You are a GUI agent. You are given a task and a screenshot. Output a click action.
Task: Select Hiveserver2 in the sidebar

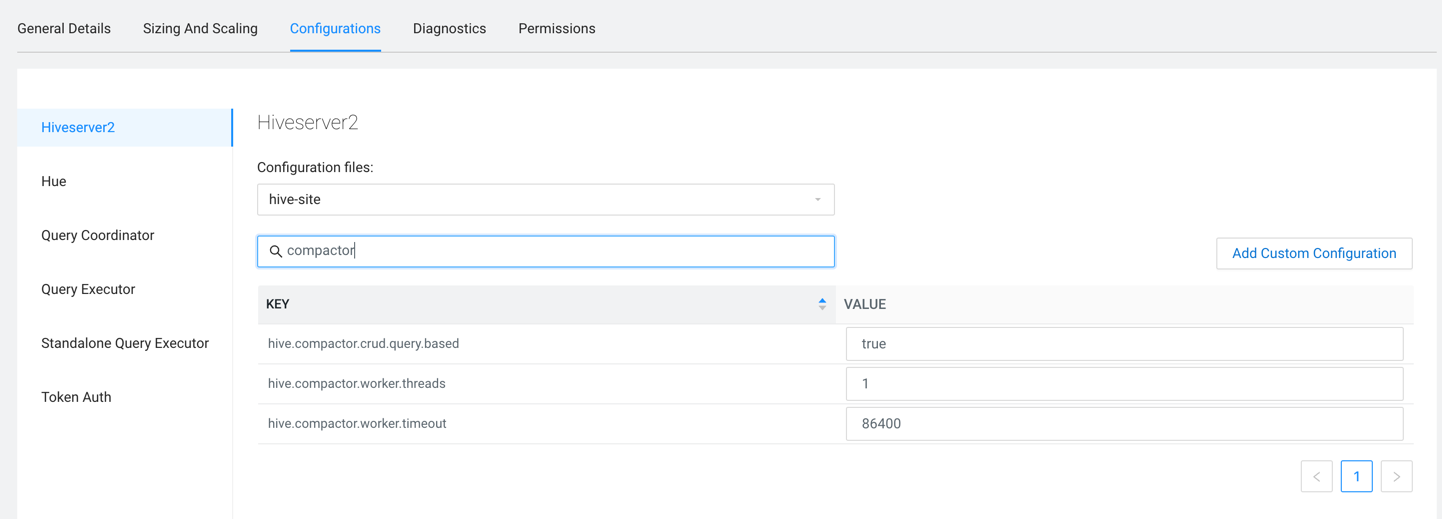(x=78, y=128)
